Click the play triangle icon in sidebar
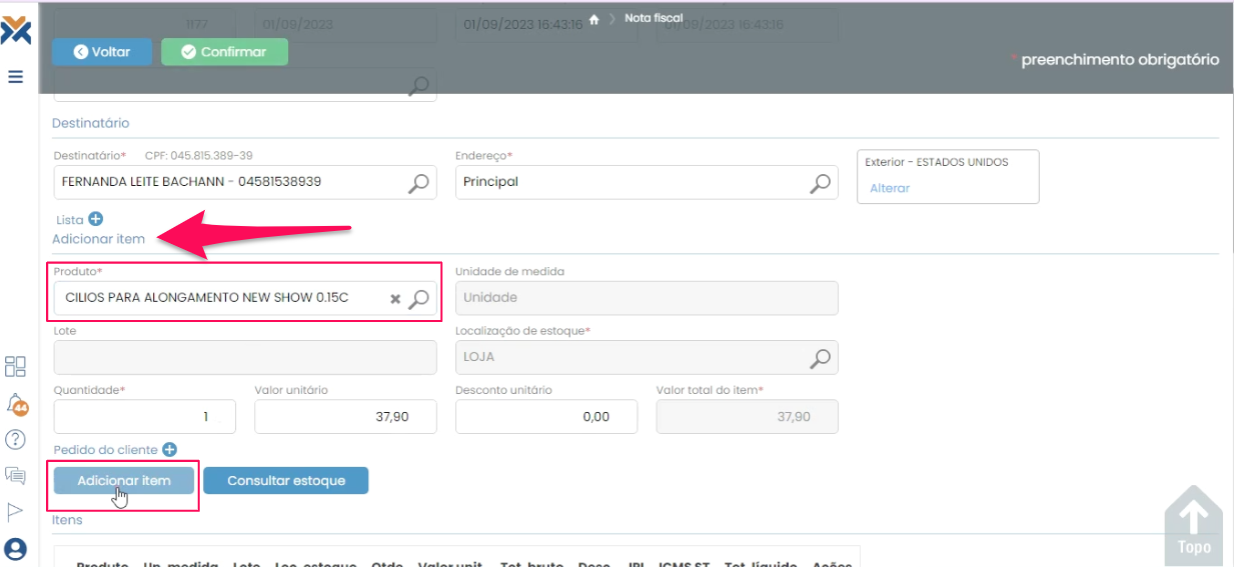Viewport: 1234px width, 567px height. pos(15,512)
